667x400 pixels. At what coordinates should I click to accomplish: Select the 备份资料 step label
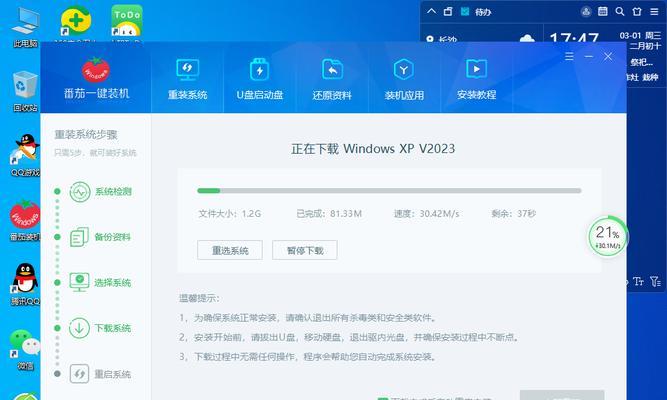[x=113, y=237]
